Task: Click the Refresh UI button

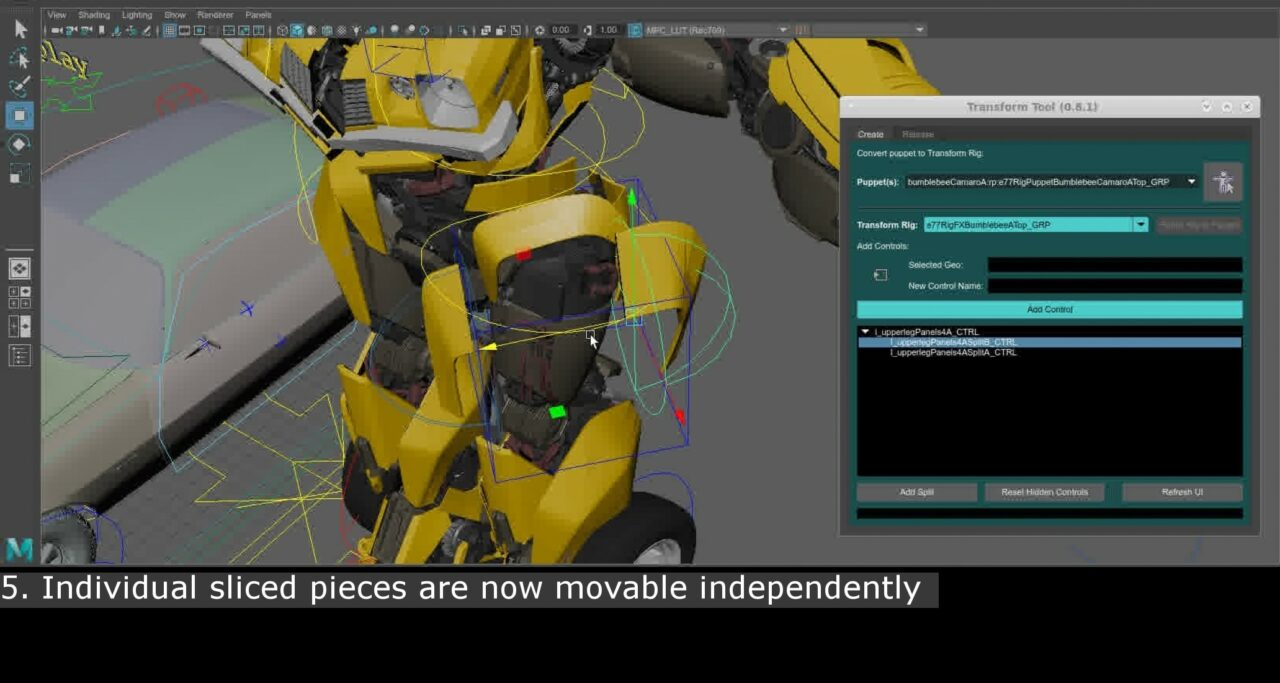Action: pyautogui.click(x=1182, y=492)
